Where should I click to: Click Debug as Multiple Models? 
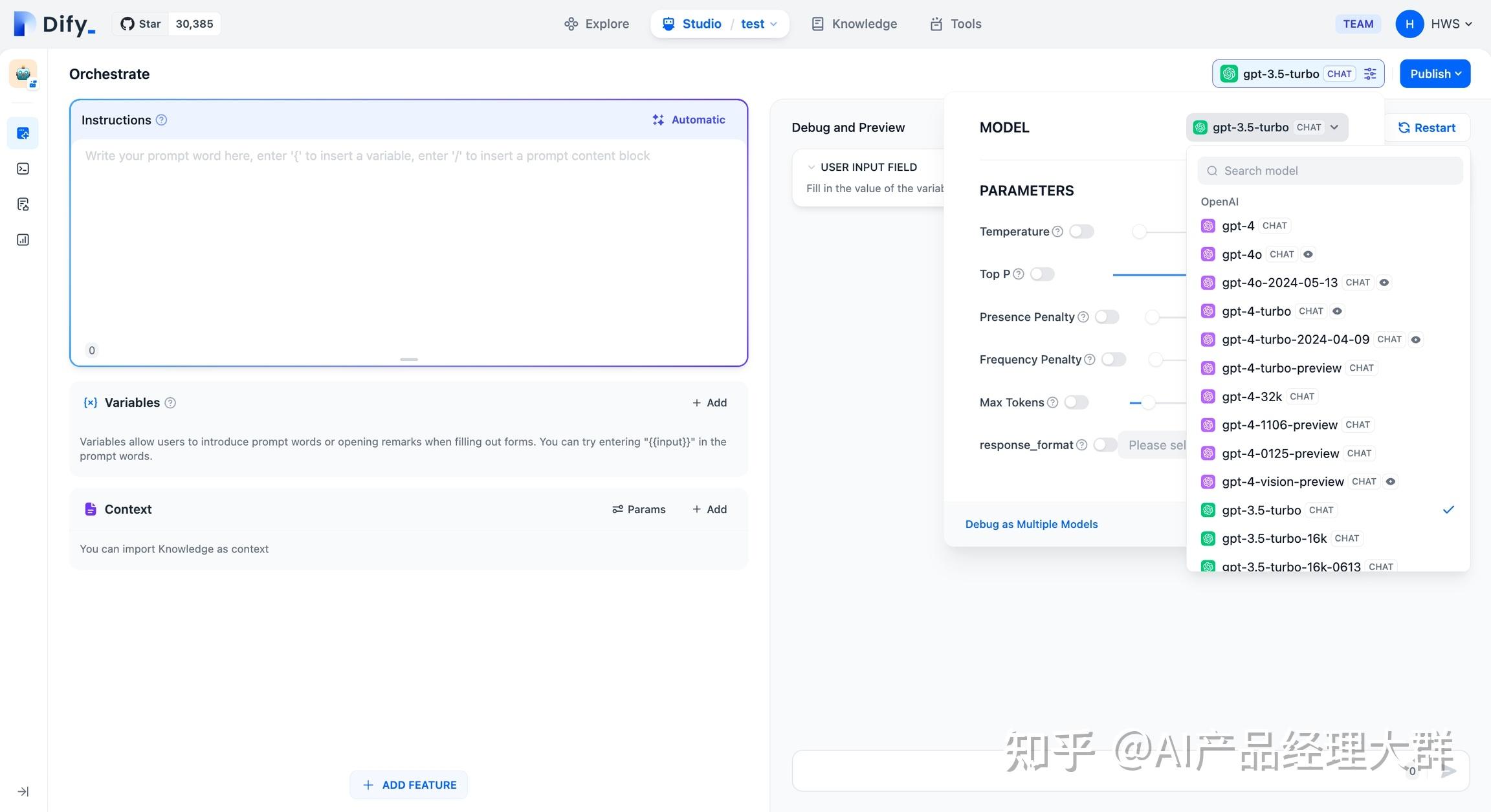coord(1032,524)
